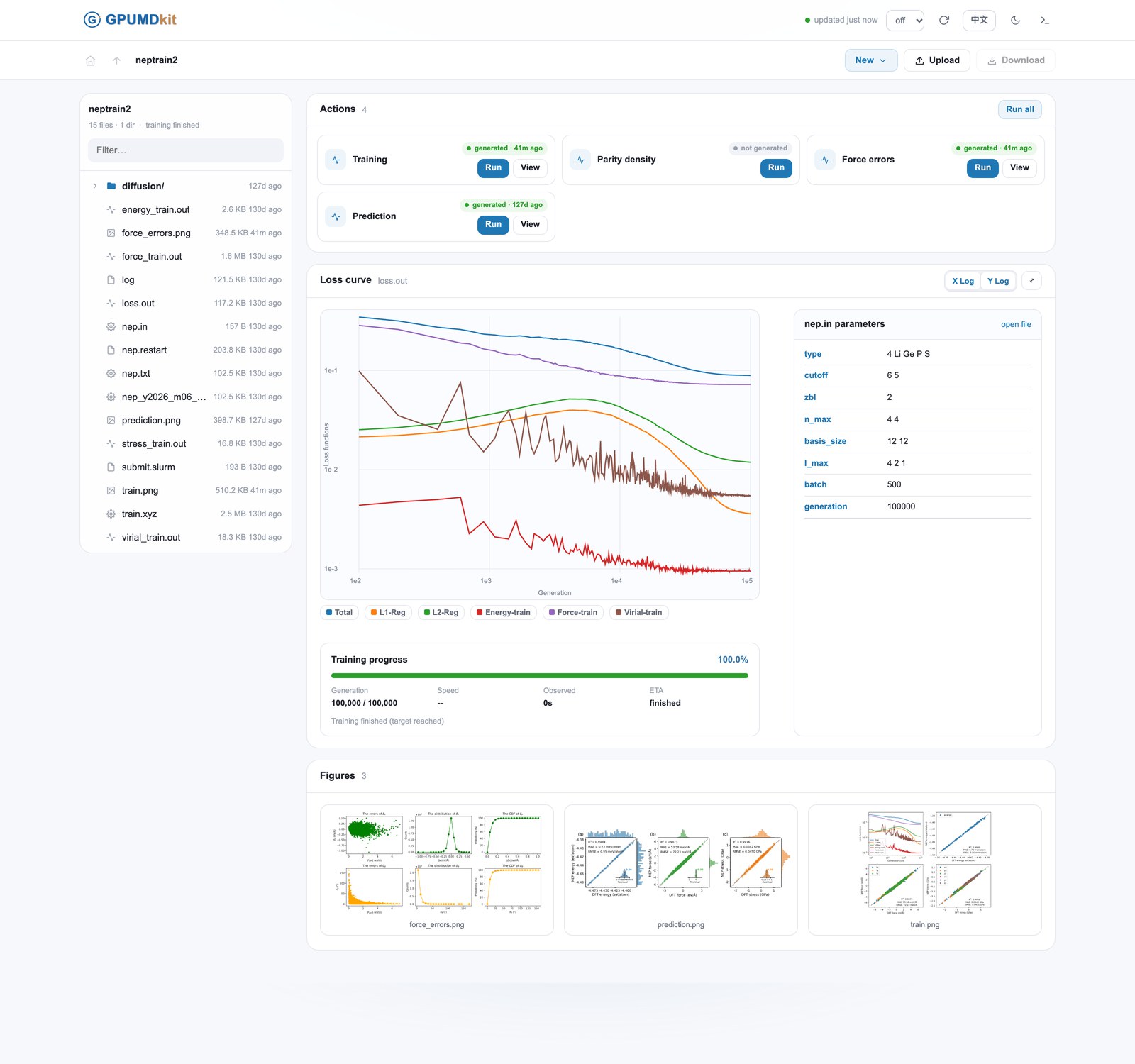1135x1064 pixels.
Task: View the Prediction output
Action: tap(530, 224)
